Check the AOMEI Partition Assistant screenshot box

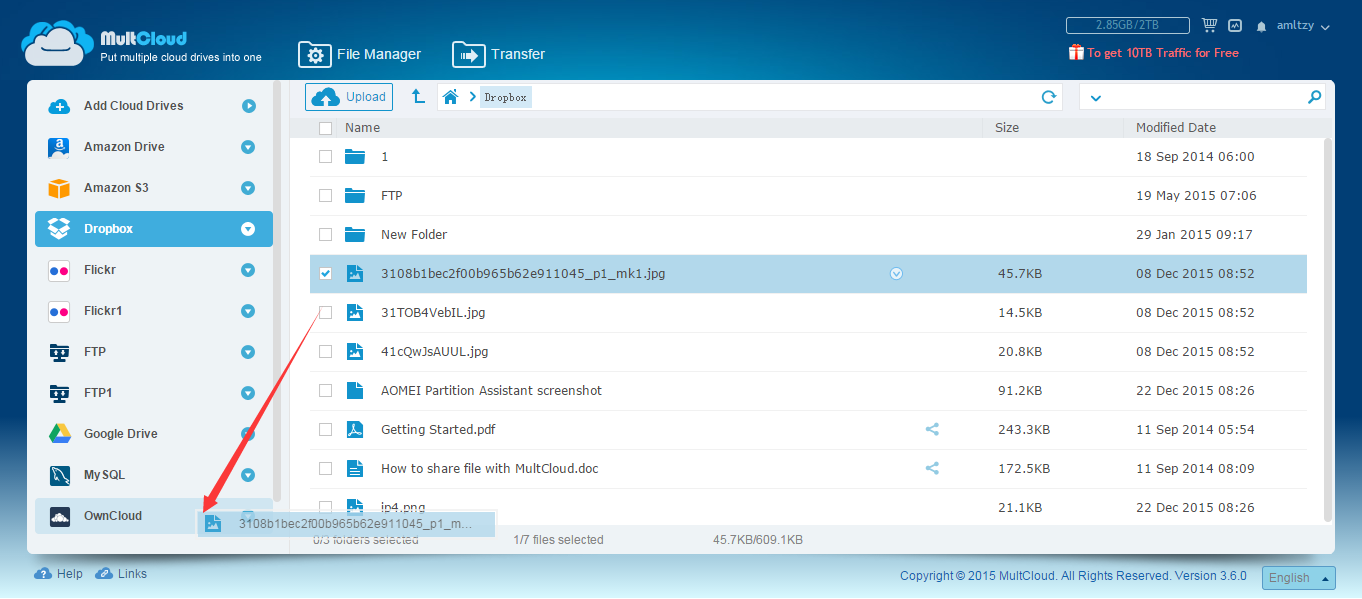coord(325,391)
